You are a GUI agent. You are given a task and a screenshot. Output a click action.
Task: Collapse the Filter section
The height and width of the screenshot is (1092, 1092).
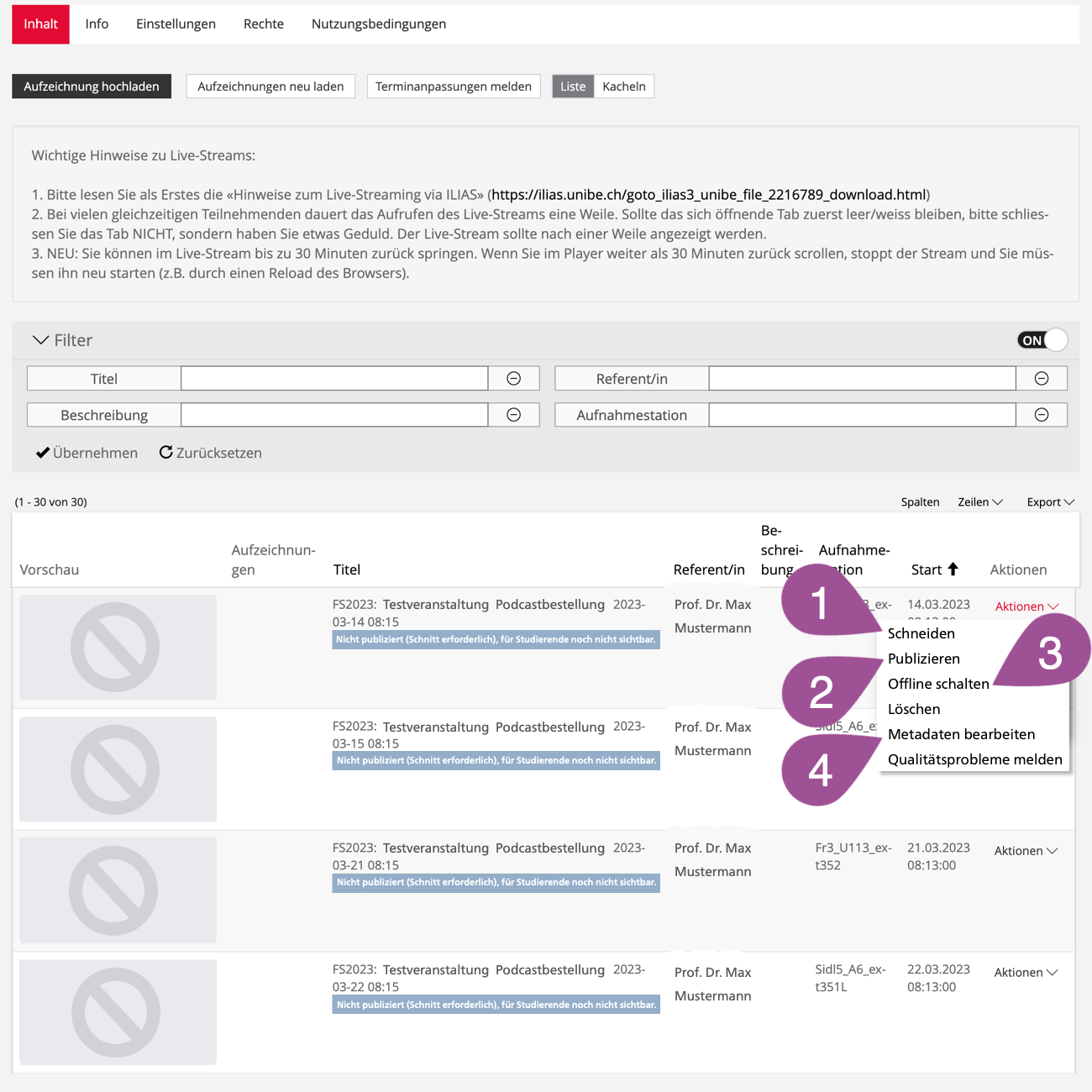[x=40, y=340]
